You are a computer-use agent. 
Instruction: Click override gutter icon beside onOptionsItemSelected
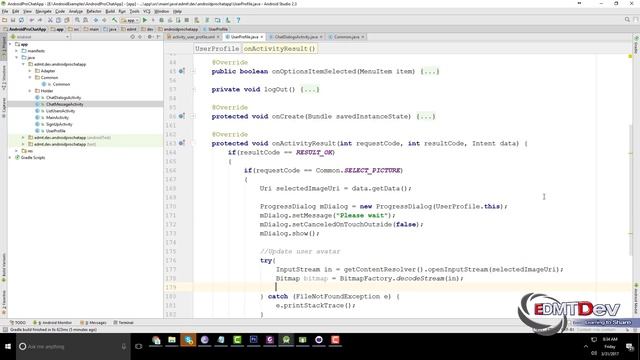click(182, 71)
